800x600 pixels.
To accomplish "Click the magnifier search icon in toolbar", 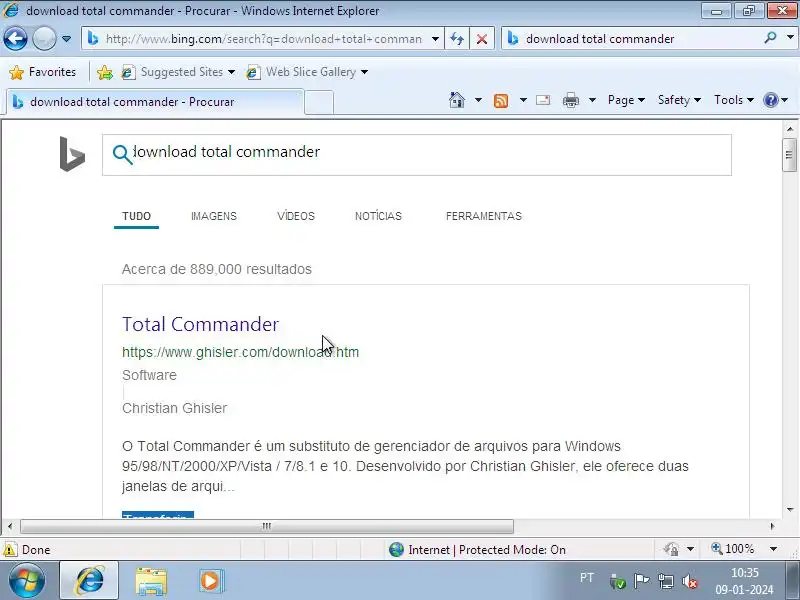I will click(x=770, y=38).
